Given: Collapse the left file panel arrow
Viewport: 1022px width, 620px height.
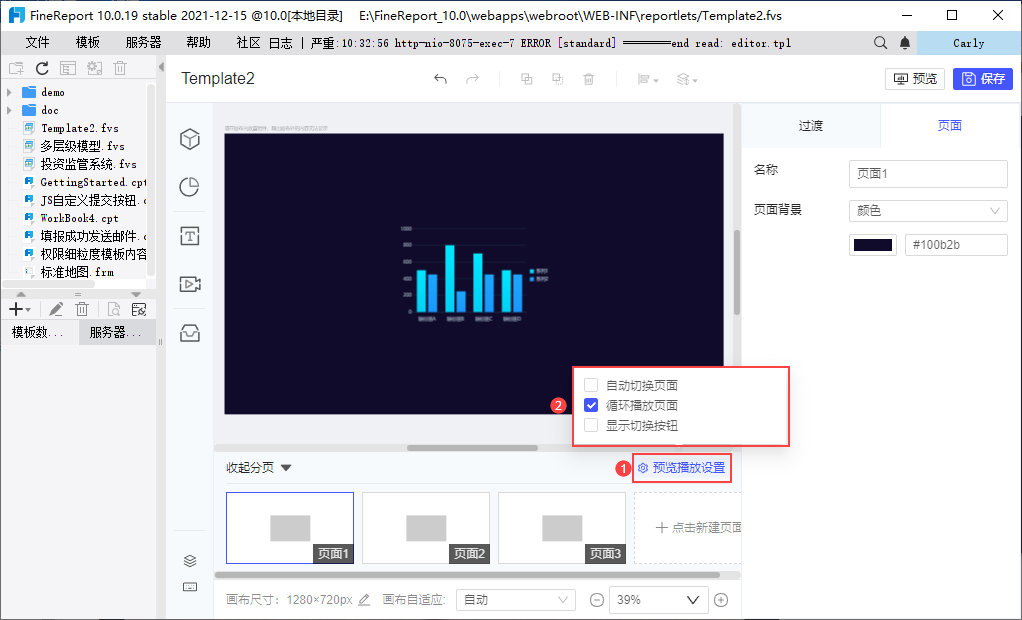Looking at the screenshot, I should click(161, 67).
